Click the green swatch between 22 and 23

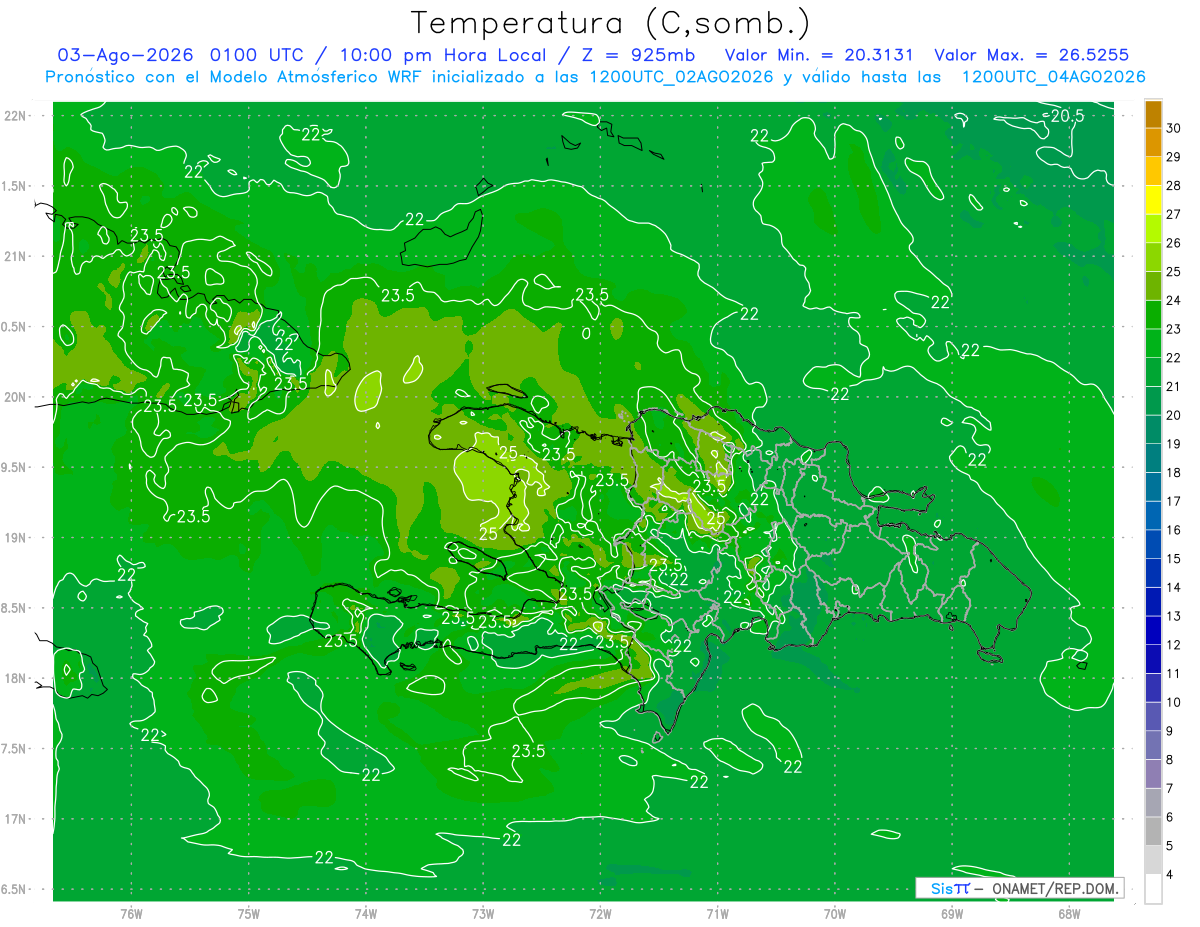[1153, 343]
